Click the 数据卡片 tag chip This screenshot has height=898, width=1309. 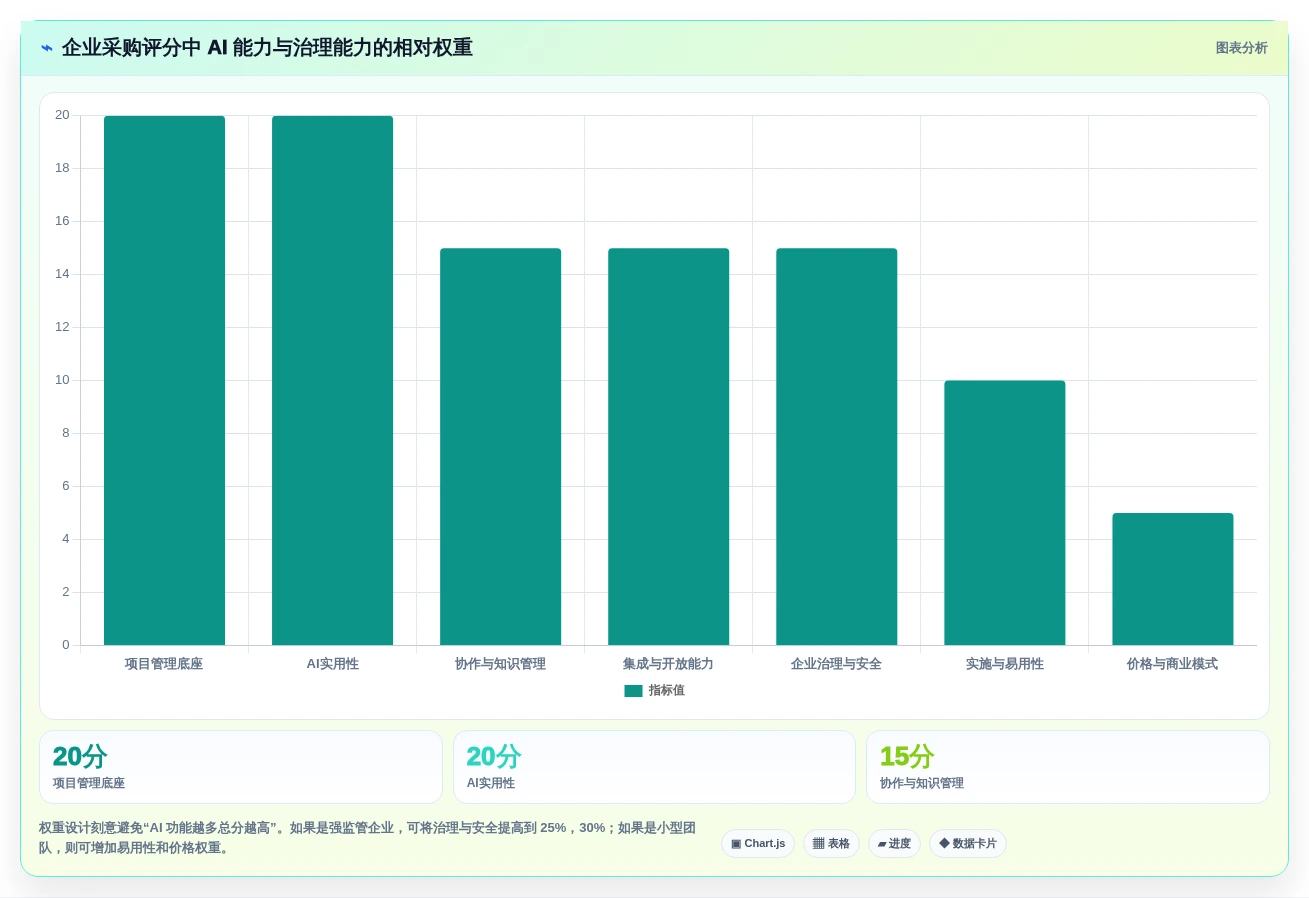coord(968,844)
